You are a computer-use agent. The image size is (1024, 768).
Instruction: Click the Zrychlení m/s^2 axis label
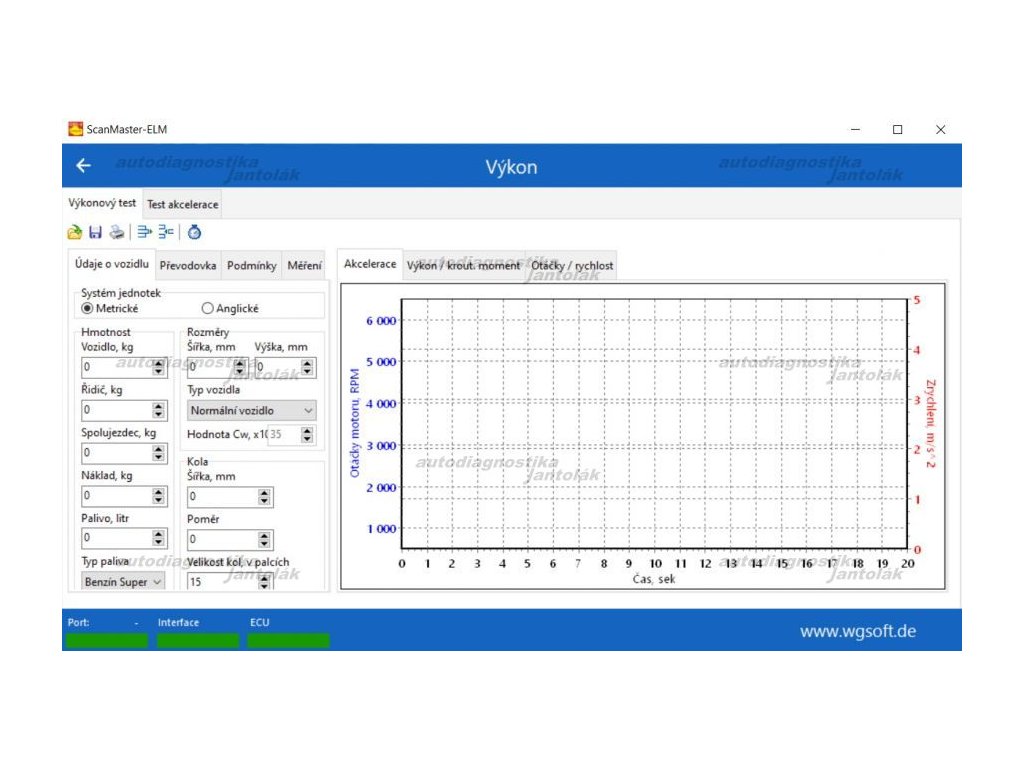[930, 423]
